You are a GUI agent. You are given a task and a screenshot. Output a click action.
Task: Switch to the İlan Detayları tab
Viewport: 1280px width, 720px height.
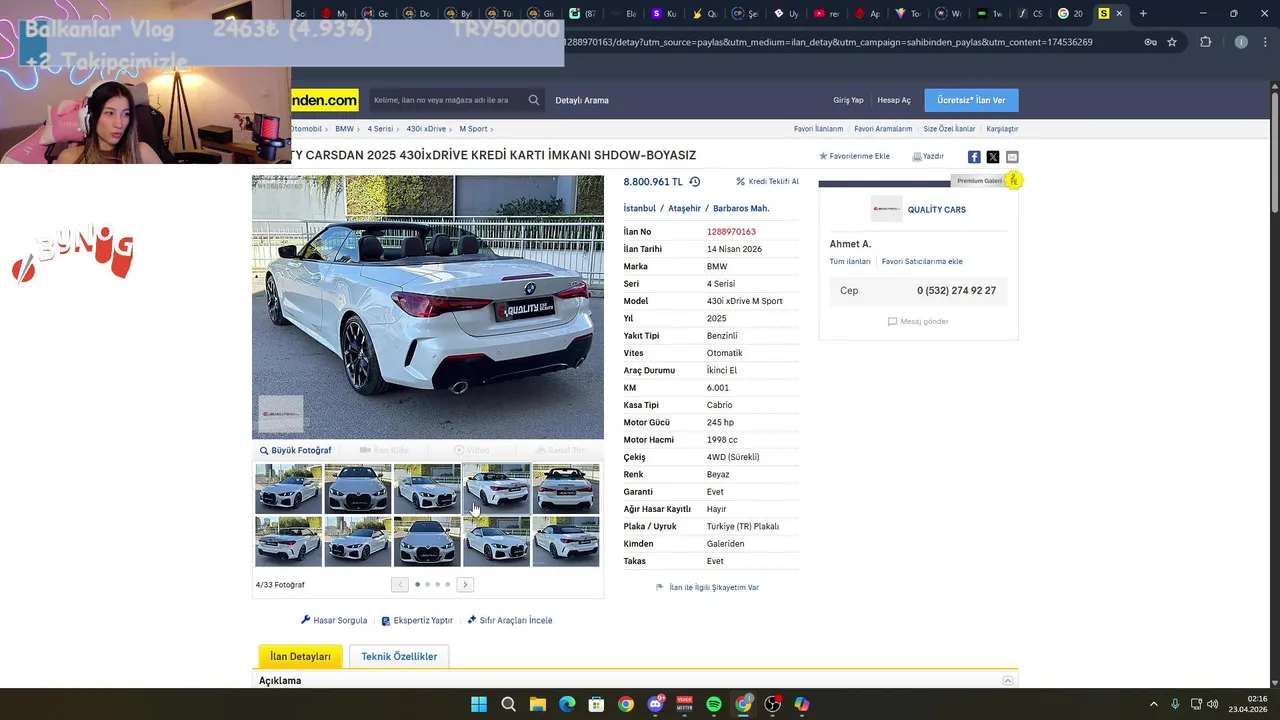pos(300,656)
